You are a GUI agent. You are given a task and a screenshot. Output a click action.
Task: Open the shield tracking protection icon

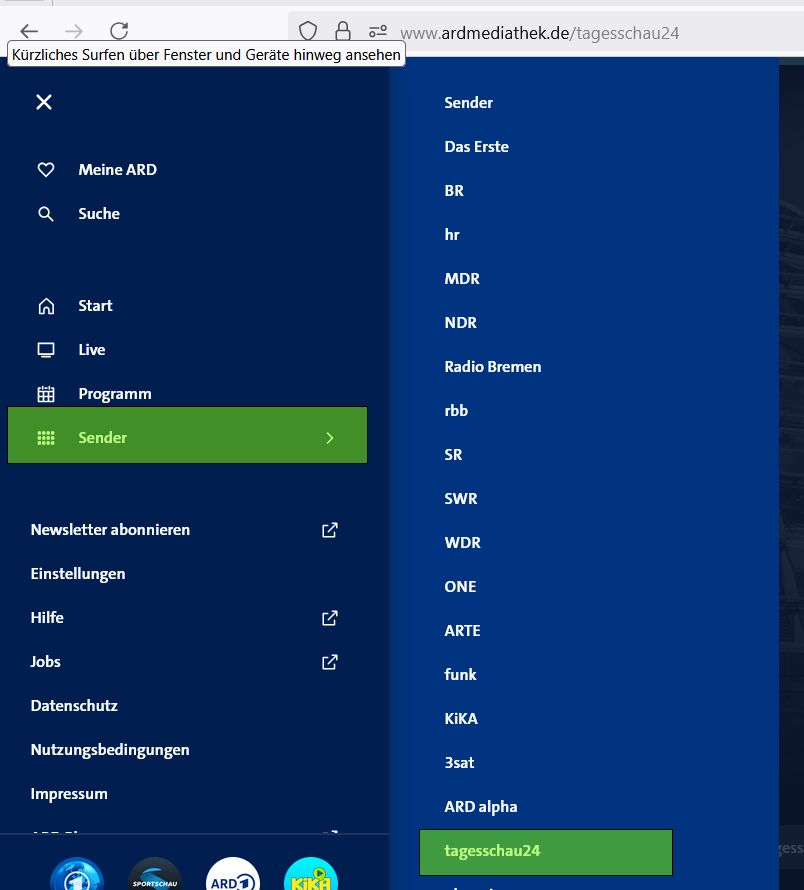pyautogui.click(x=308, y=31)
